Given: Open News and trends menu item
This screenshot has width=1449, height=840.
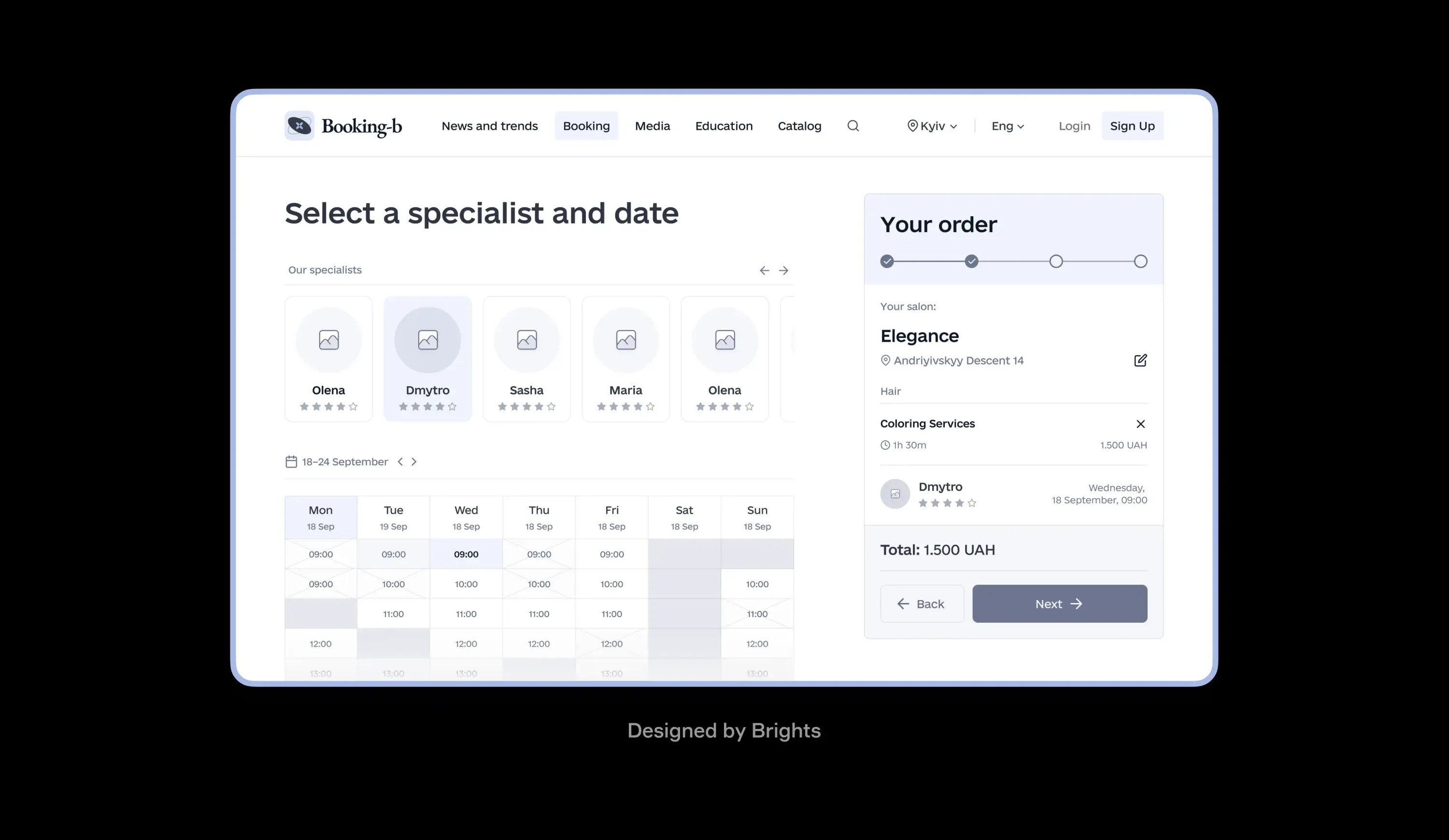Looking at the screenshot, I should click(x=490, y=126).
